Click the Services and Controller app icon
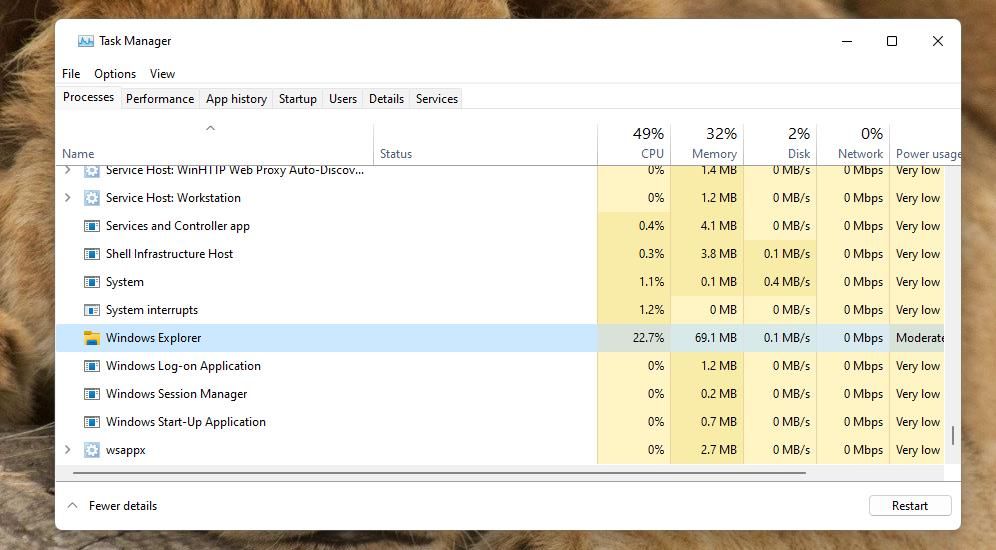This screenshot has width=996, height=550. tap(92, 226)
